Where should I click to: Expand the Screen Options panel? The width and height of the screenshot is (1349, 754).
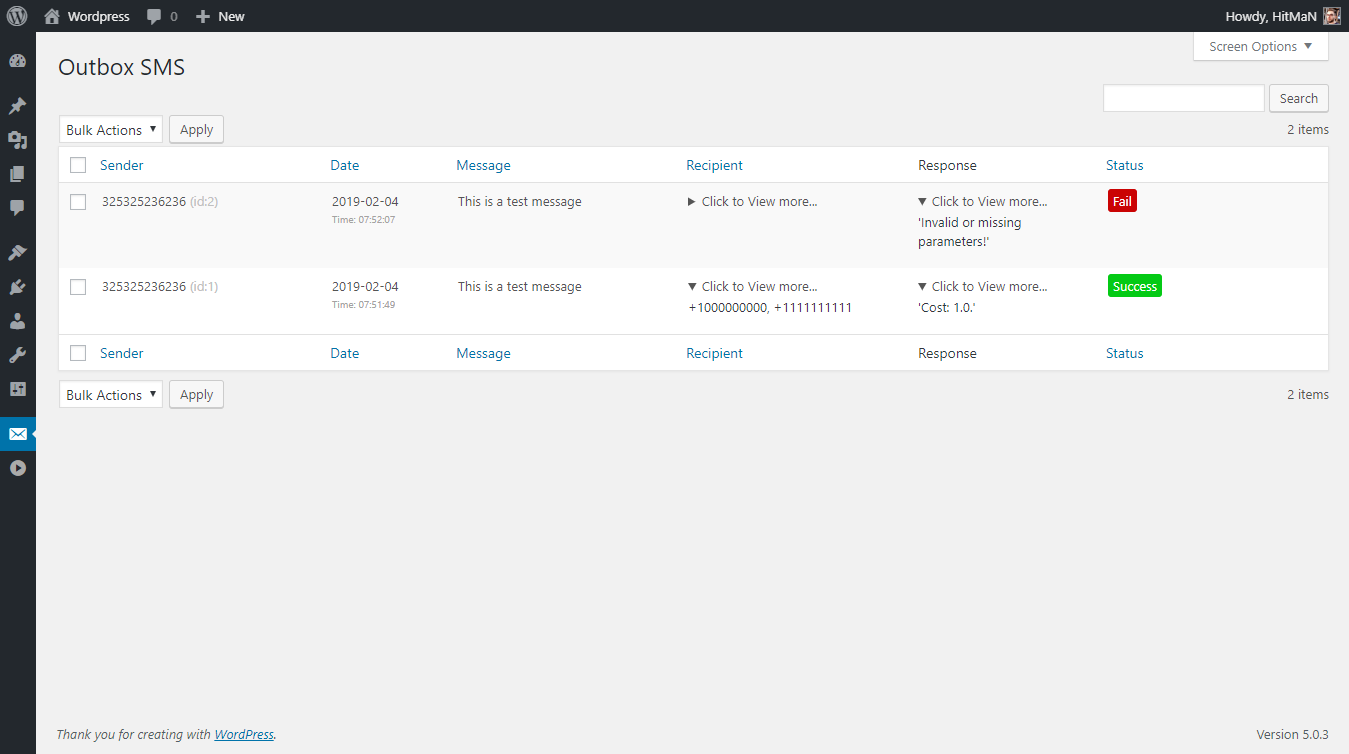point(1260,47)
